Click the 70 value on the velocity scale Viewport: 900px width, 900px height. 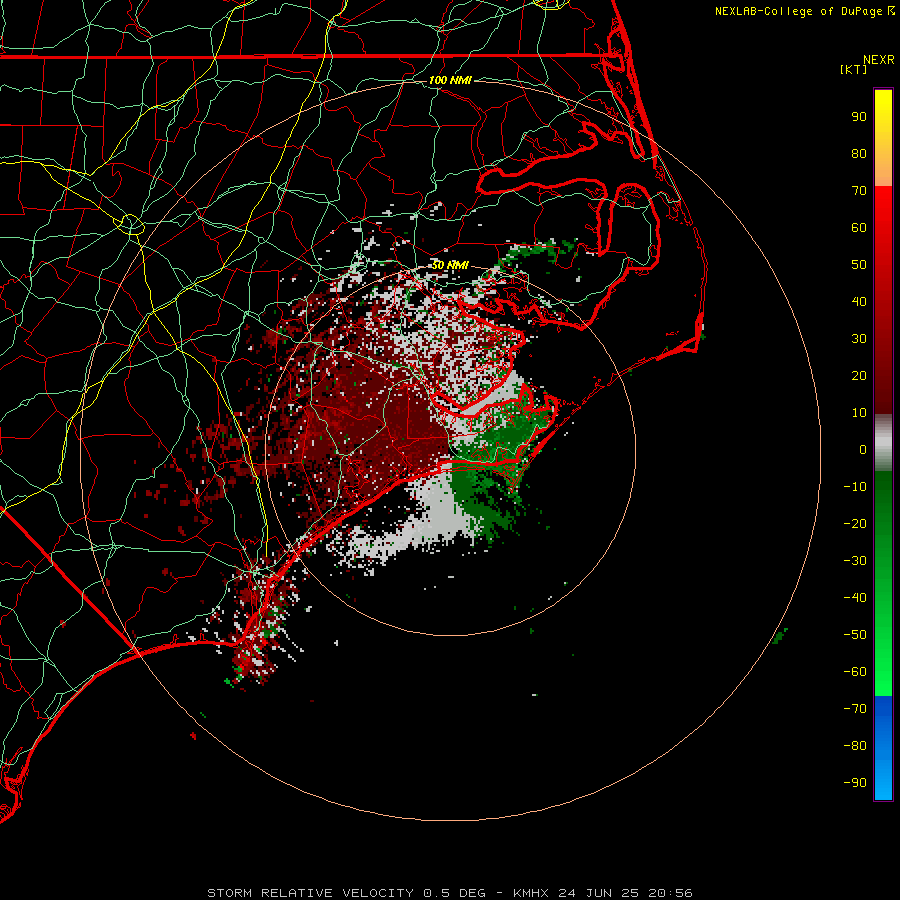point(859,191)
